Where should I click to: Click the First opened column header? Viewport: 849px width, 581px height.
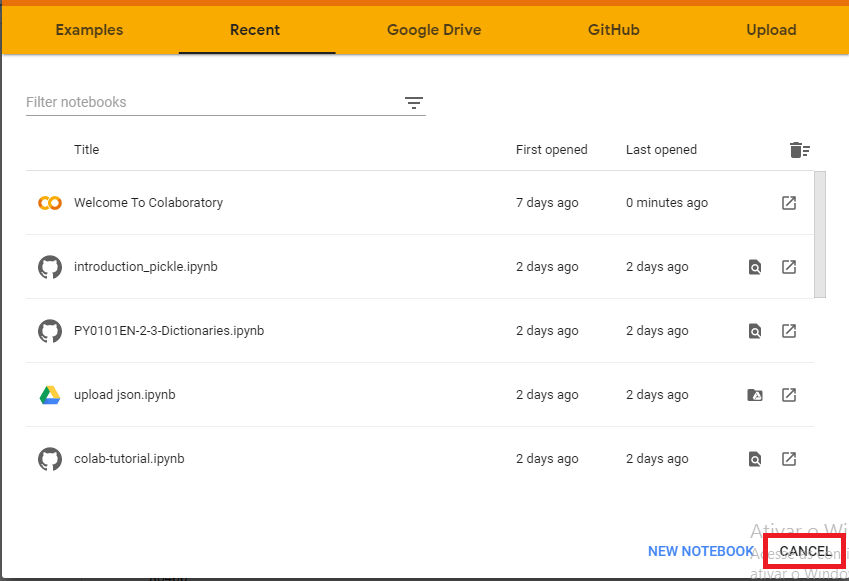[x=552, y=150]
